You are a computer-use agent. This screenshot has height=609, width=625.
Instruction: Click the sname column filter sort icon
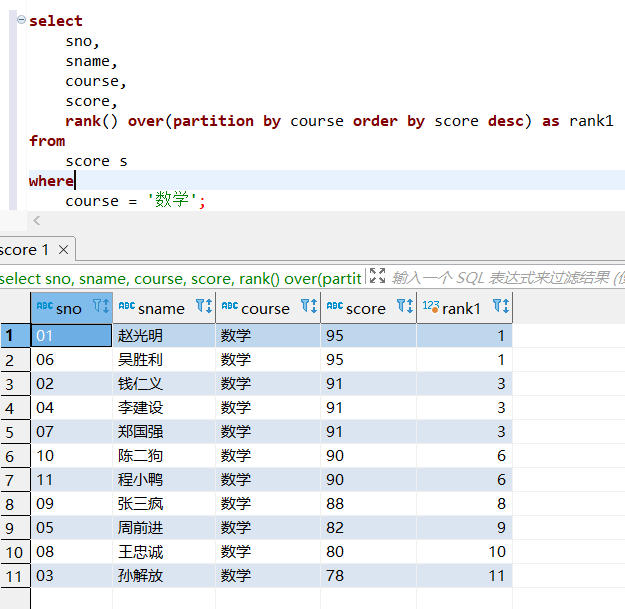click(204, 306)
